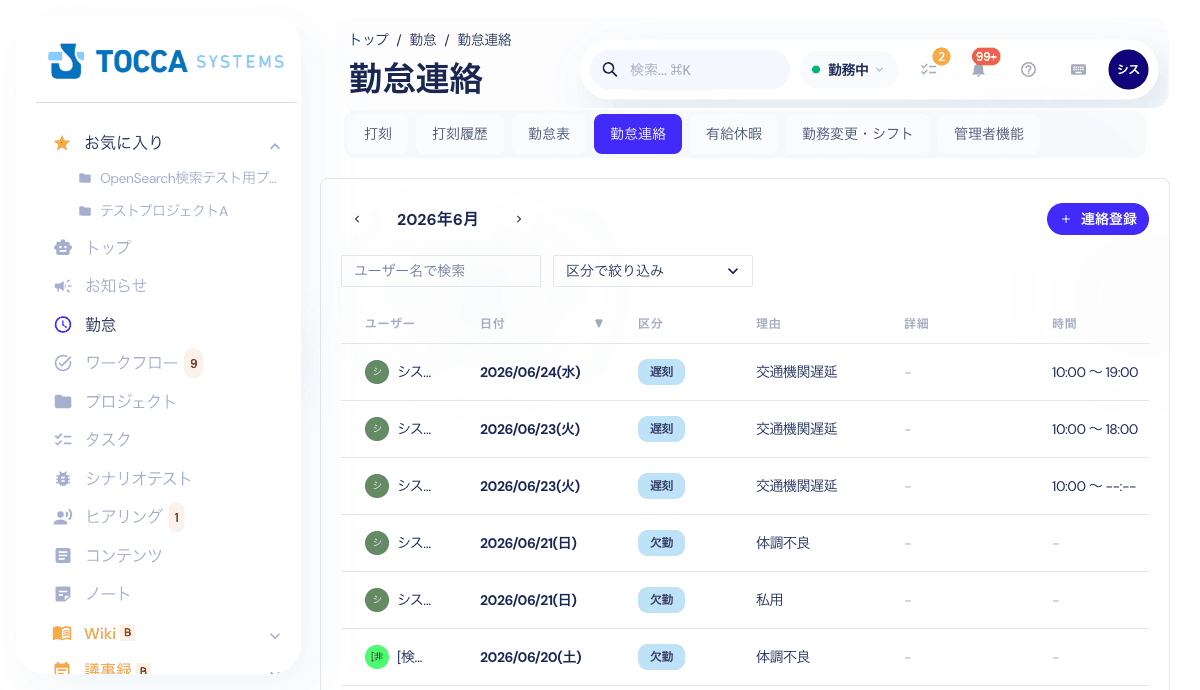Click the 連絡登録 button

[1098, 219]
